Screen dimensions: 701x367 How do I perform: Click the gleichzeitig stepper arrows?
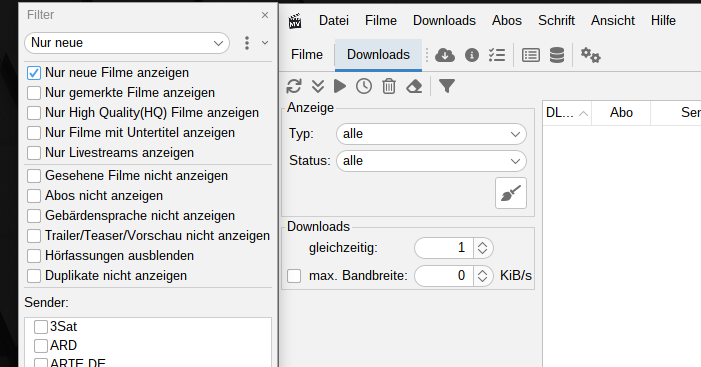(482, 248)
